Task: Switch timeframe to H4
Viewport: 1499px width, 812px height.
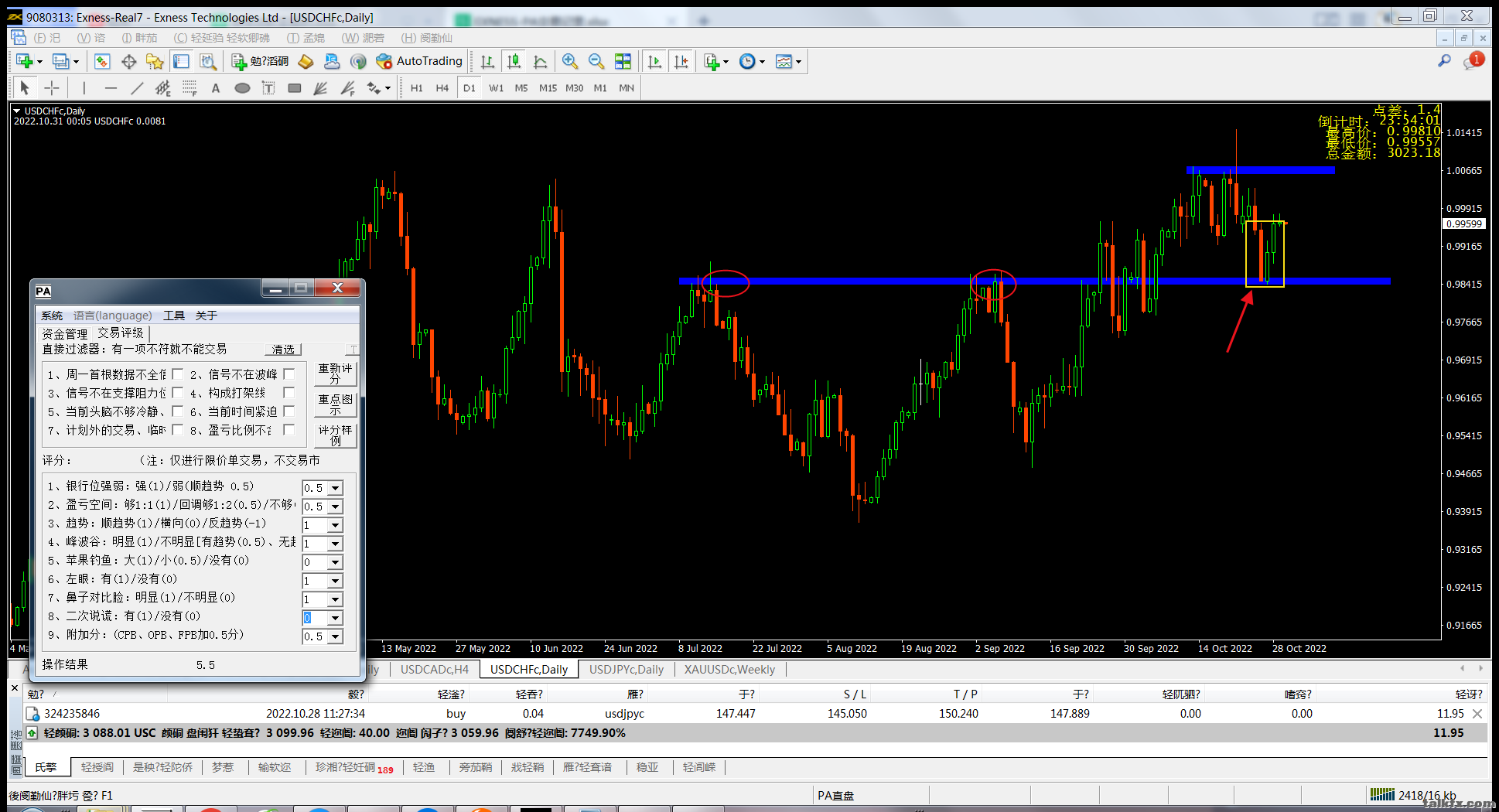Action: tap(442, 88)
